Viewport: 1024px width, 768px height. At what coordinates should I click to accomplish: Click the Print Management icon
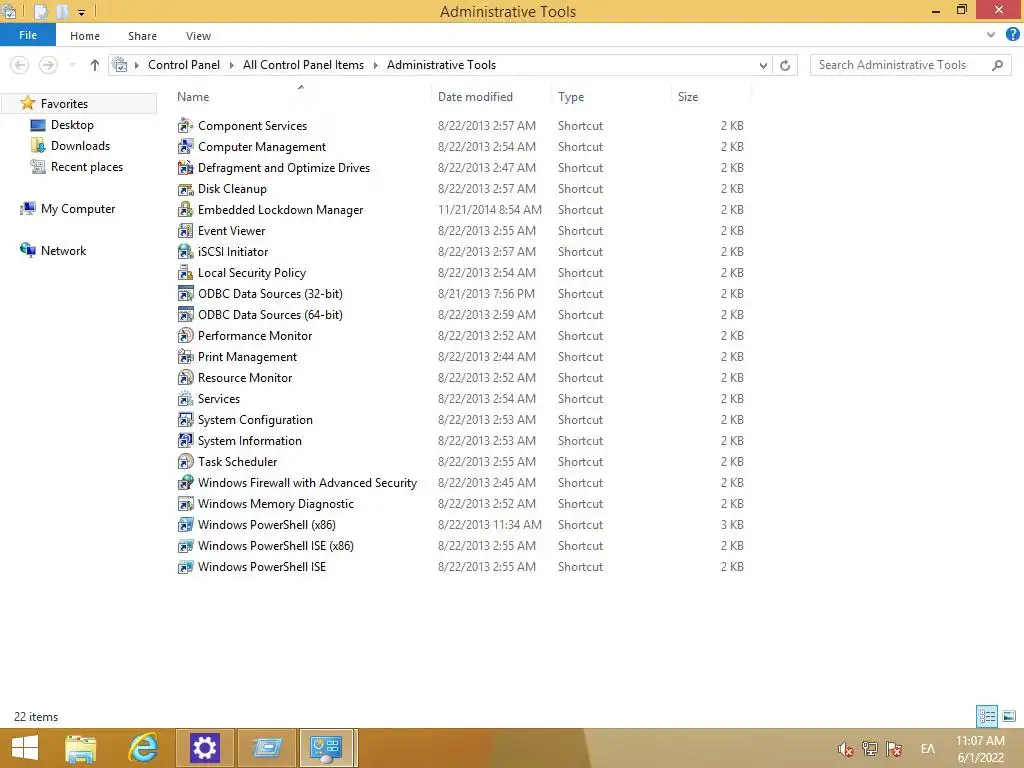tap(185, 357)
